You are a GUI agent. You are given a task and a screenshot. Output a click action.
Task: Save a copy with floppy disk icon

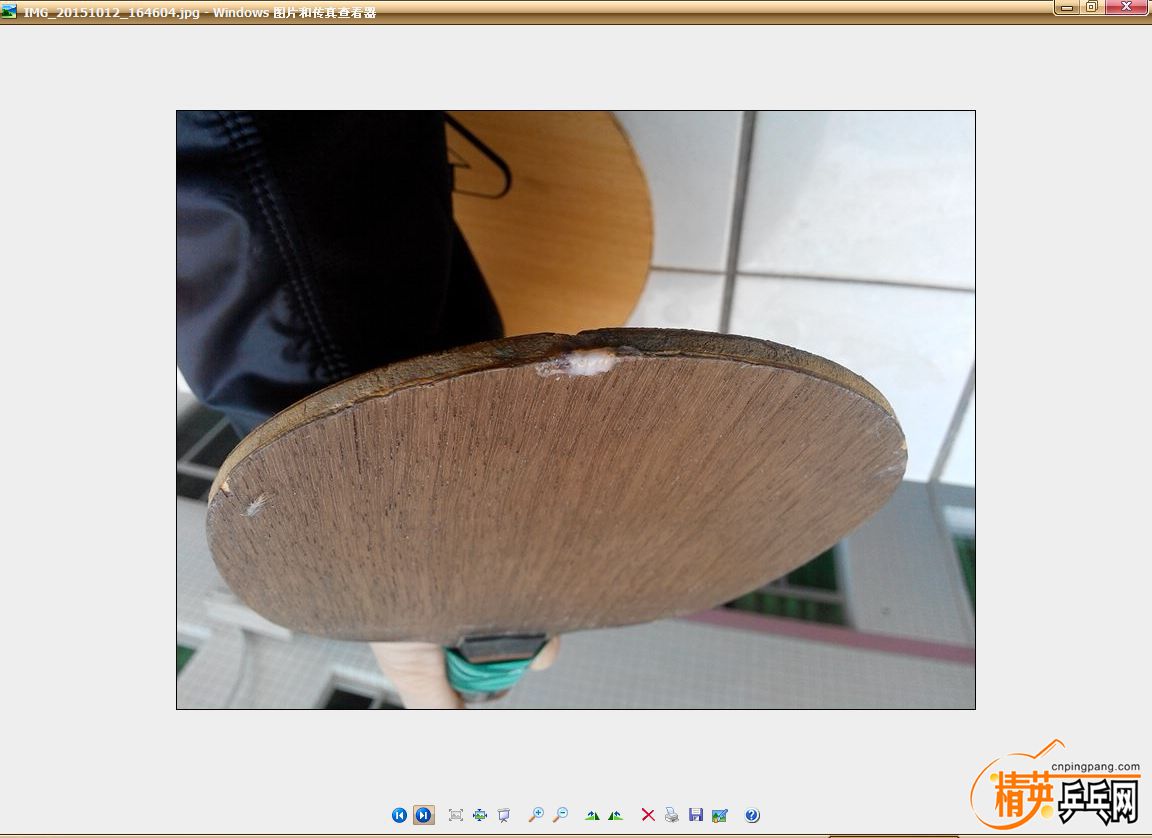(696, 814)
